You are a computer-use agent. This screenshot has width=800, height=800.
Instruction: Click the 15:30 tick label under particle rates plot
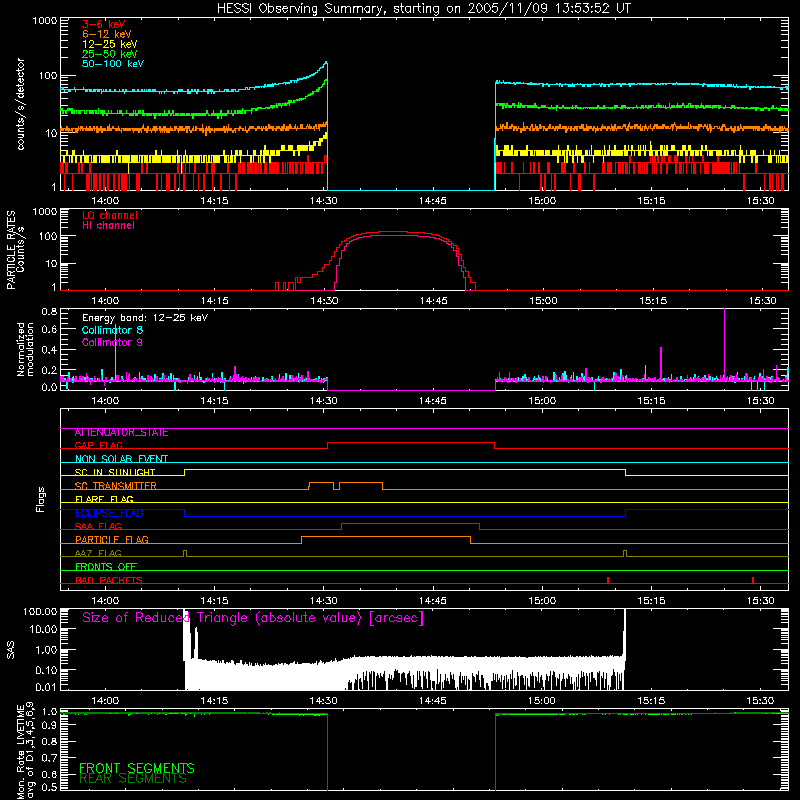pyautogui.click(x=762, y=301)
